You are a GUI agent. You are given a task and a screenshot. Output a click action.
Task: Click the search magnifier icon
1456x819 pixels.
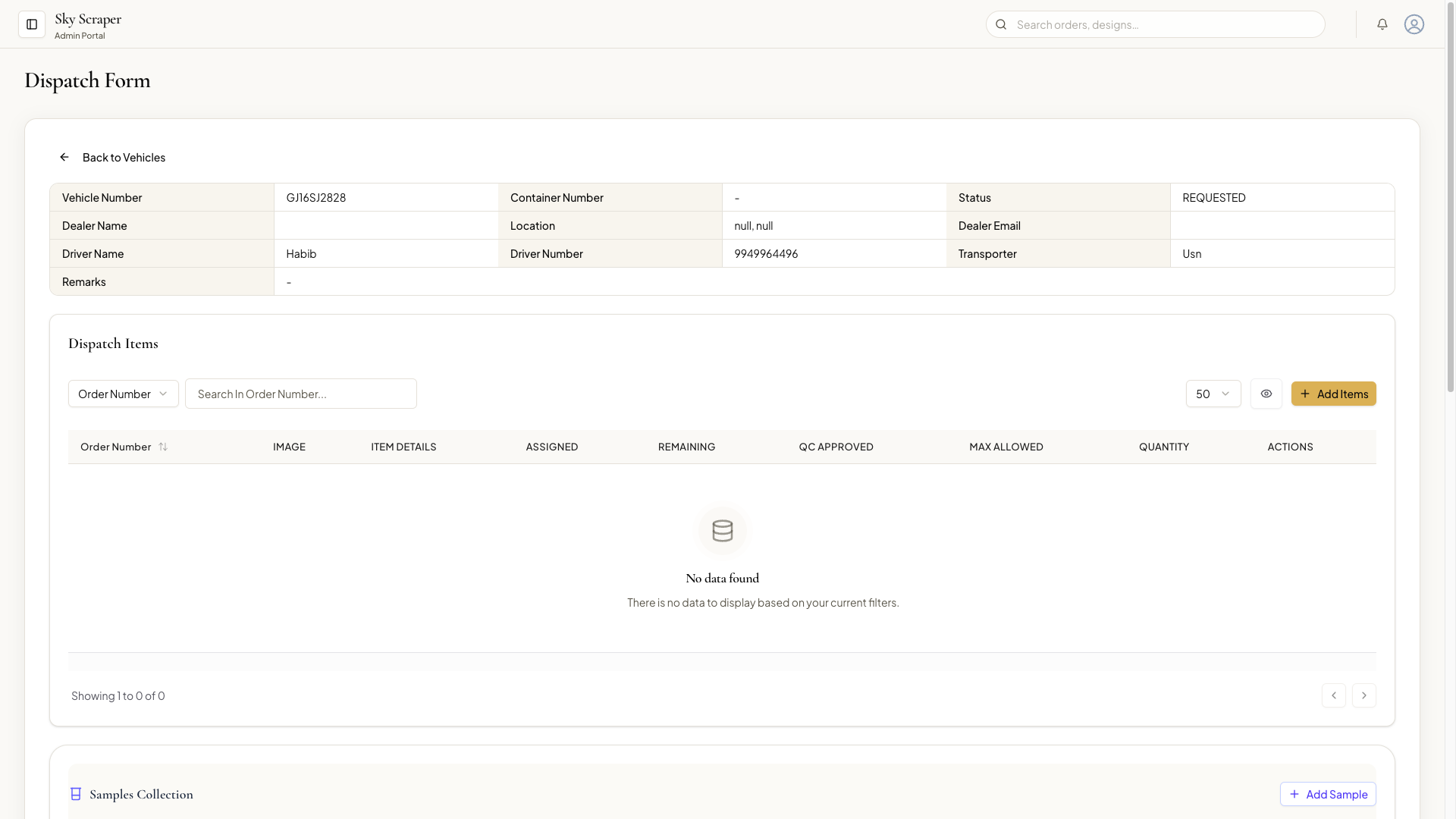[1001, 24]
